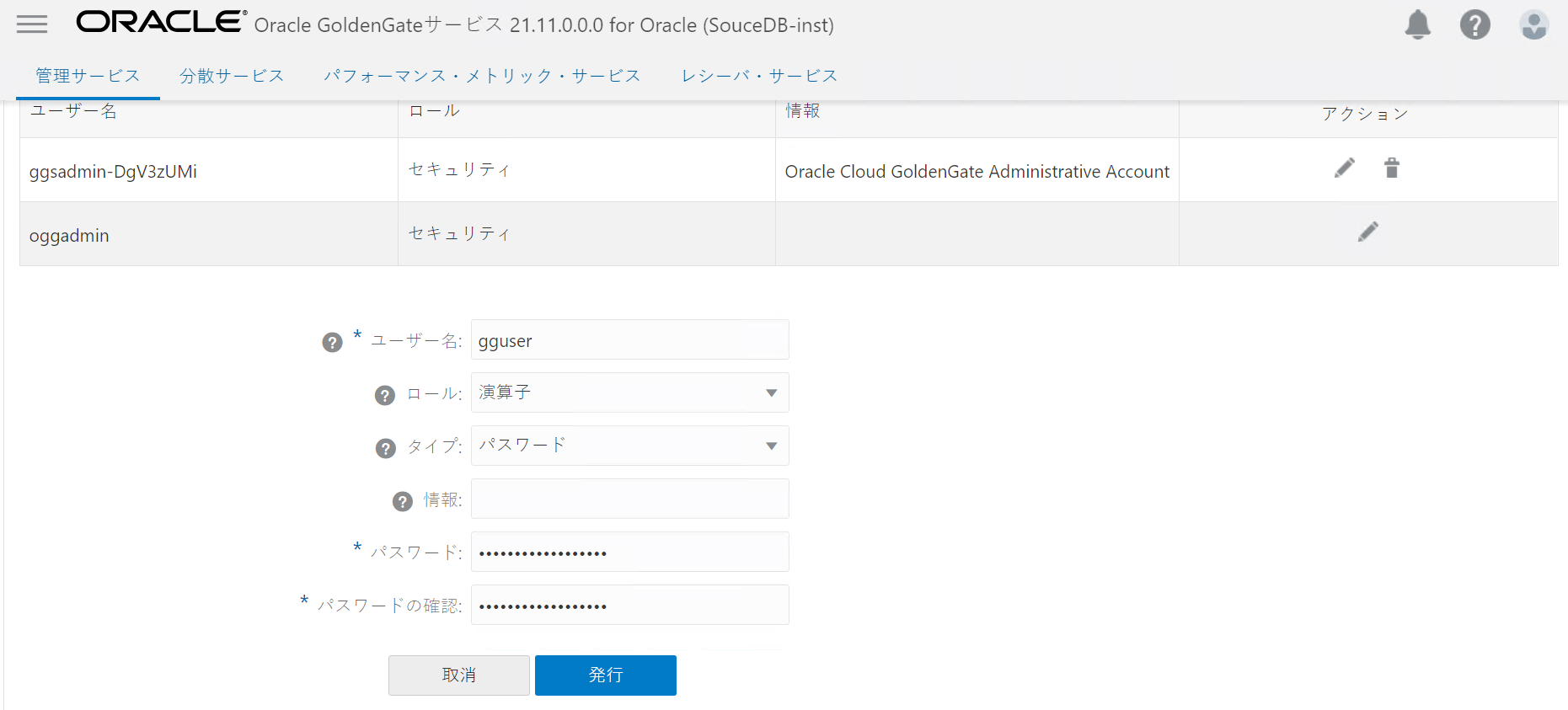Screen dimensions: 1568x710
Task: Show help for the ユーザー名 field
Action: coord(332,342)
